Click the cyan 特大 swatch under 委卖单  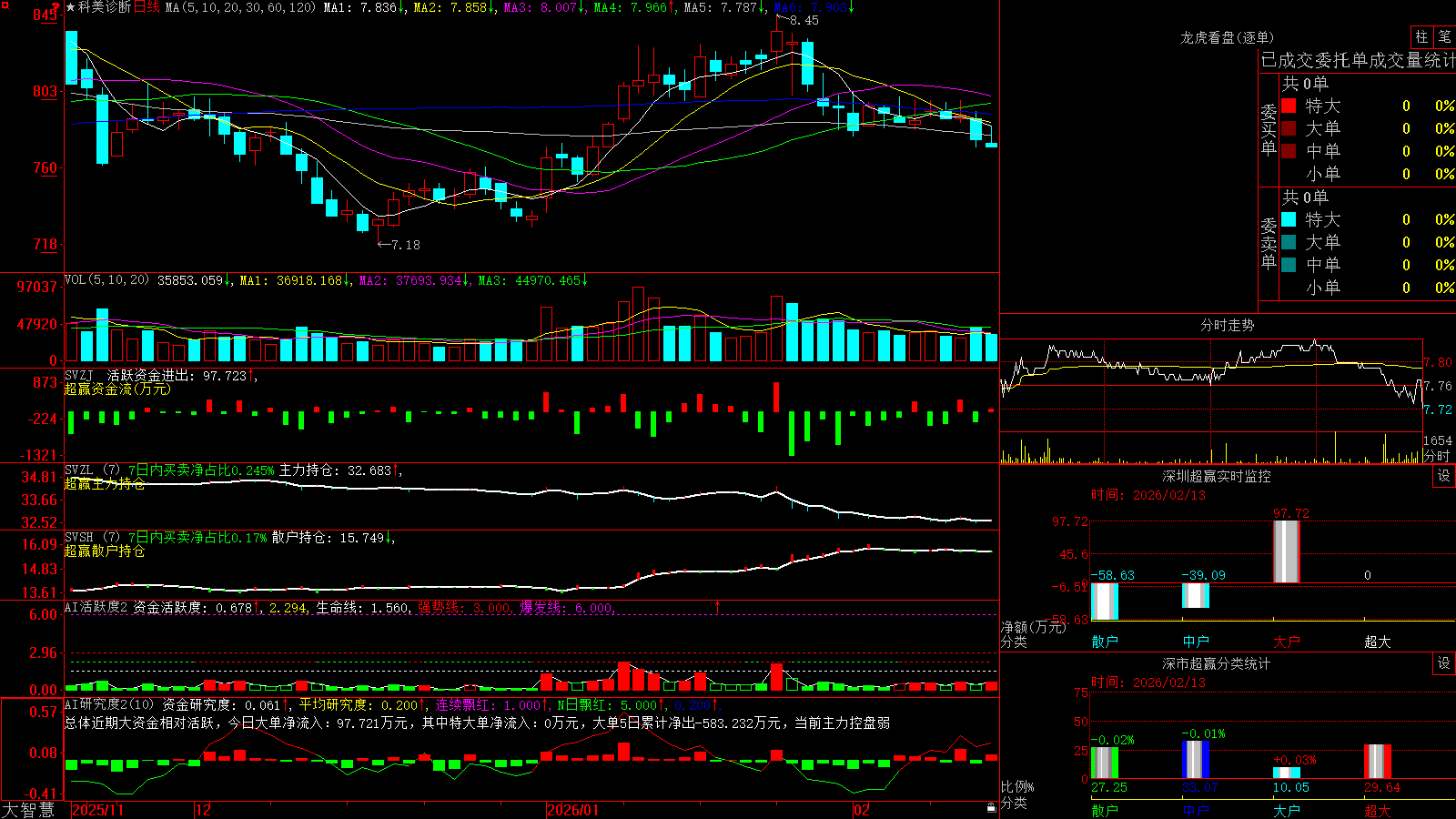(x=1289, y=219)
